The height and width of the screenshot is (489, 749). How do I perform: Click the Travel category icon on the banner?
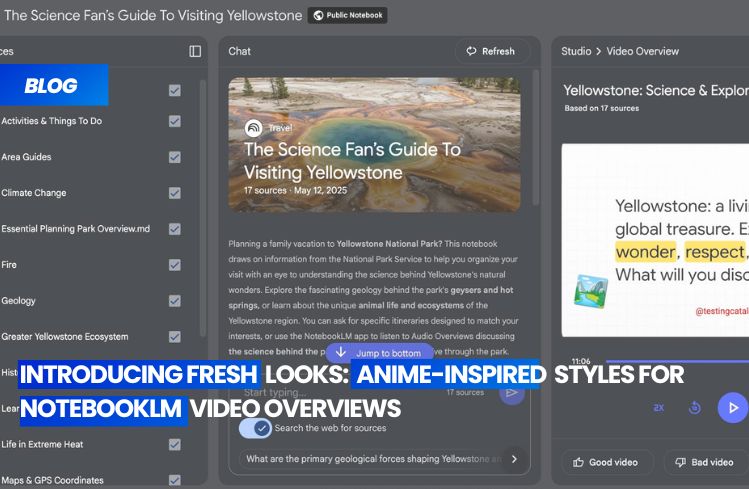coord(254,128)
